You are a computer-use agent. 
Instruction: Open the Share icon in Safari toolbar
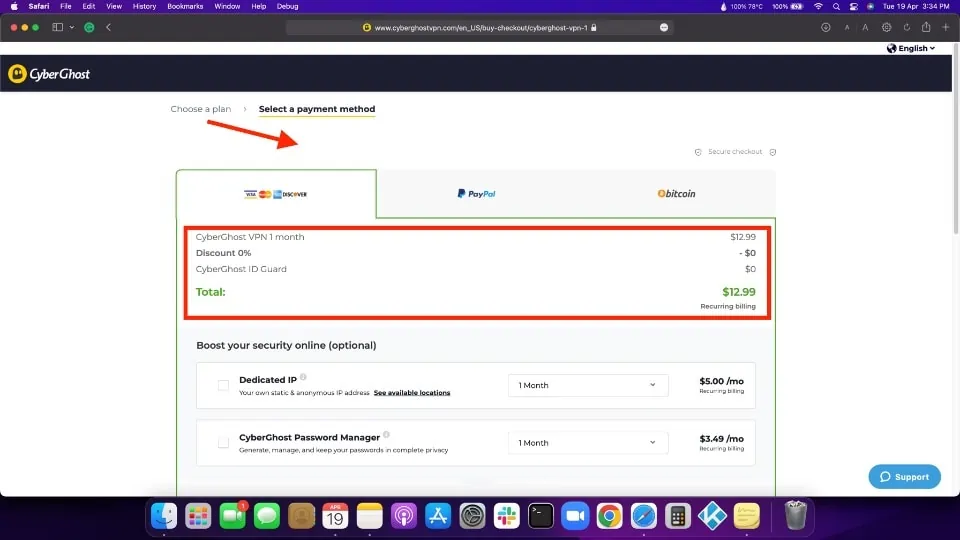tap(926, 27)
